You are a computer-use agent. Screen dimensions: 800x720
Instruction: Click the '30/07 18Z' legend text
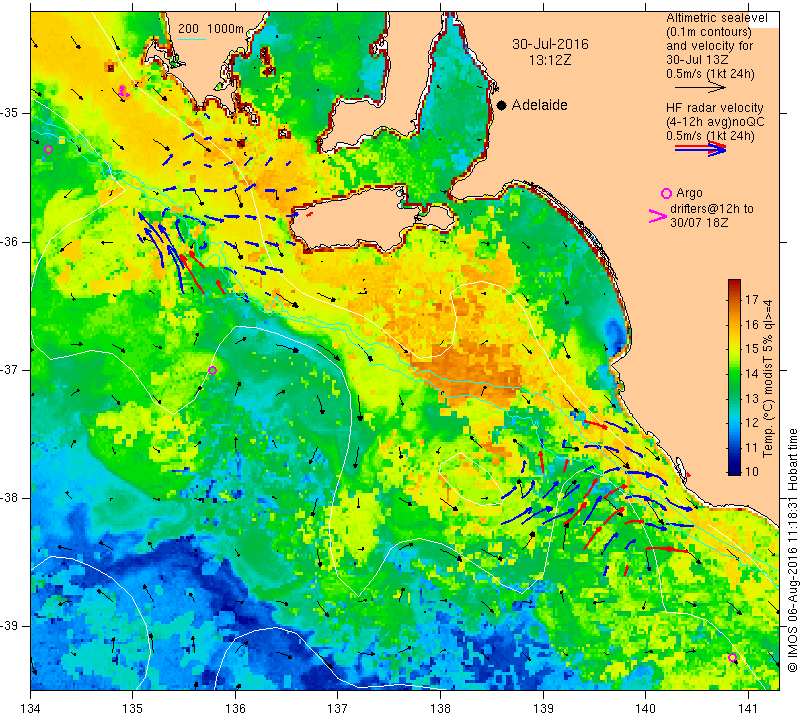click(x=699, y=223)
